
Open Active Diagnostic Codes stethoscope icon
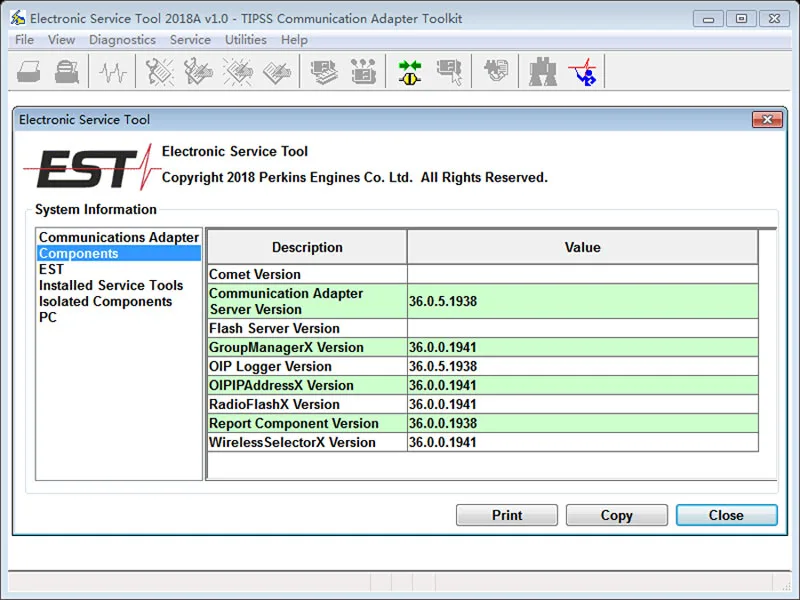(160, 71)
